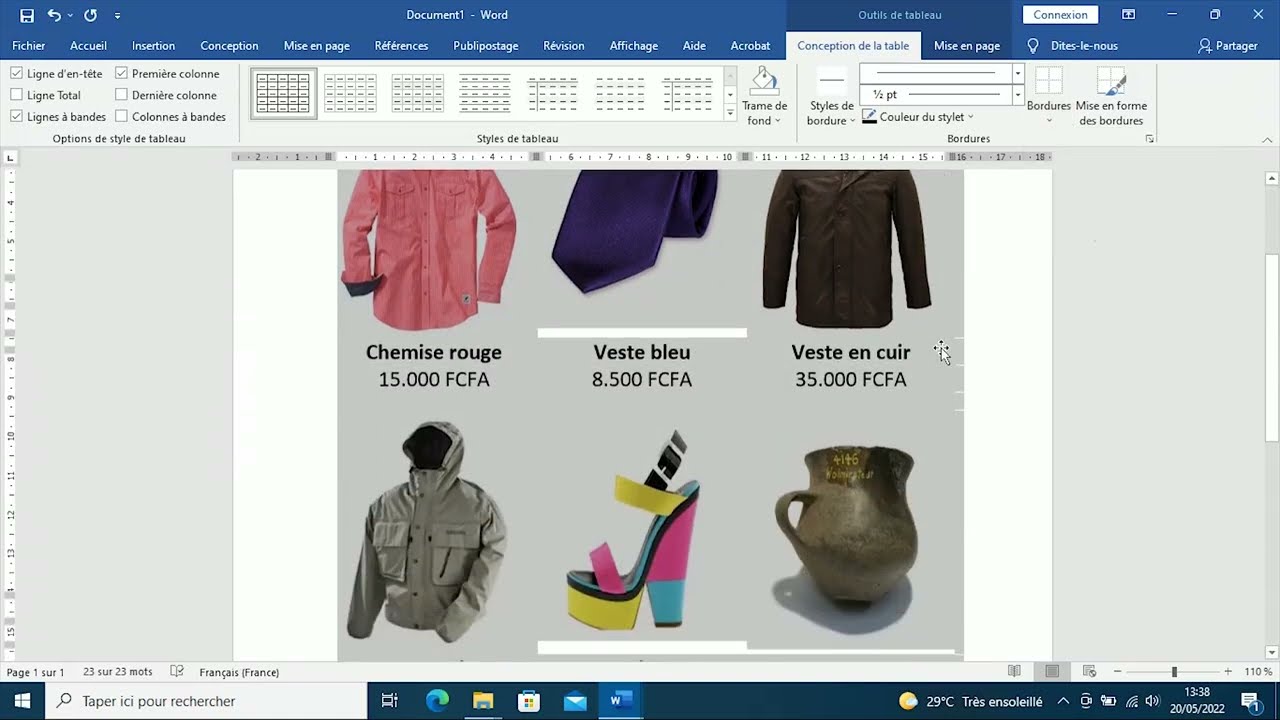Click the zoom in plus button
The width and height of the screenshot is (1280, 720).
1228,672
